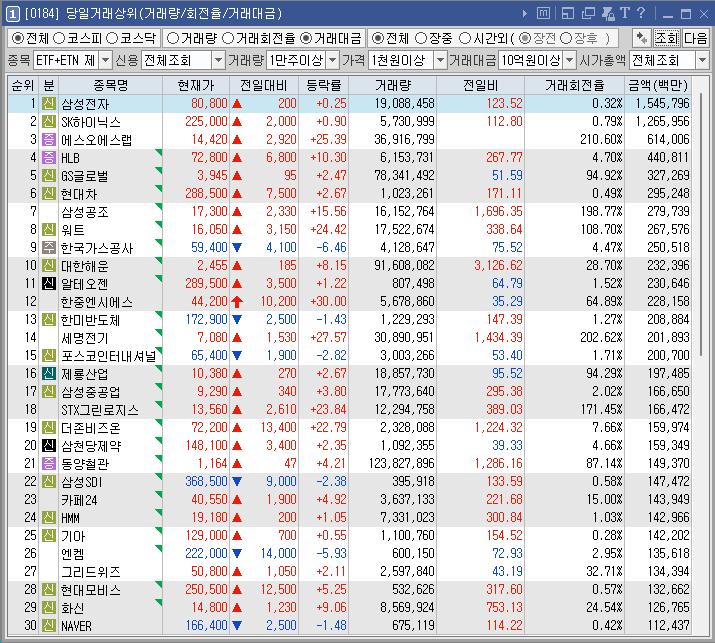Click the green 신 badge on 현대모비스 row
Viewport: 715px width, 643px height.
tap(49, 589)
